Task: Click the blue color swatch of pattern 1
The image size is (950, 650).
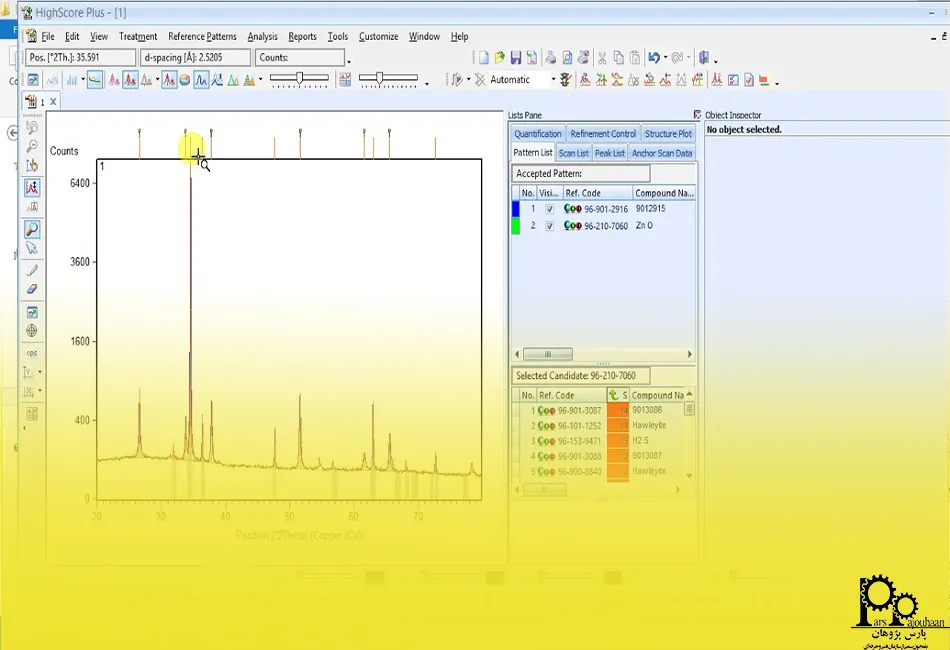Action: tap(516, 209)
